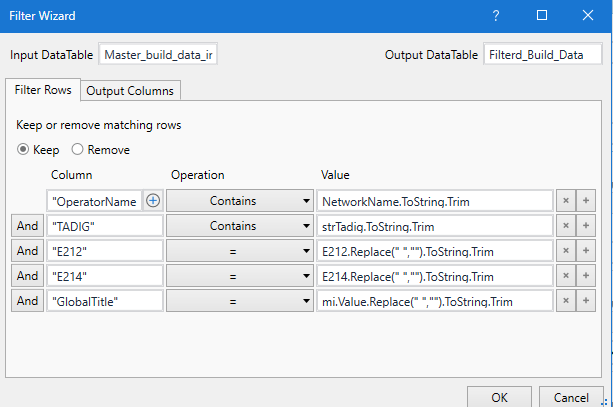Add a row after the TADIG condition
This screenshot has height=407, width=613.
[x=588, y=225]
